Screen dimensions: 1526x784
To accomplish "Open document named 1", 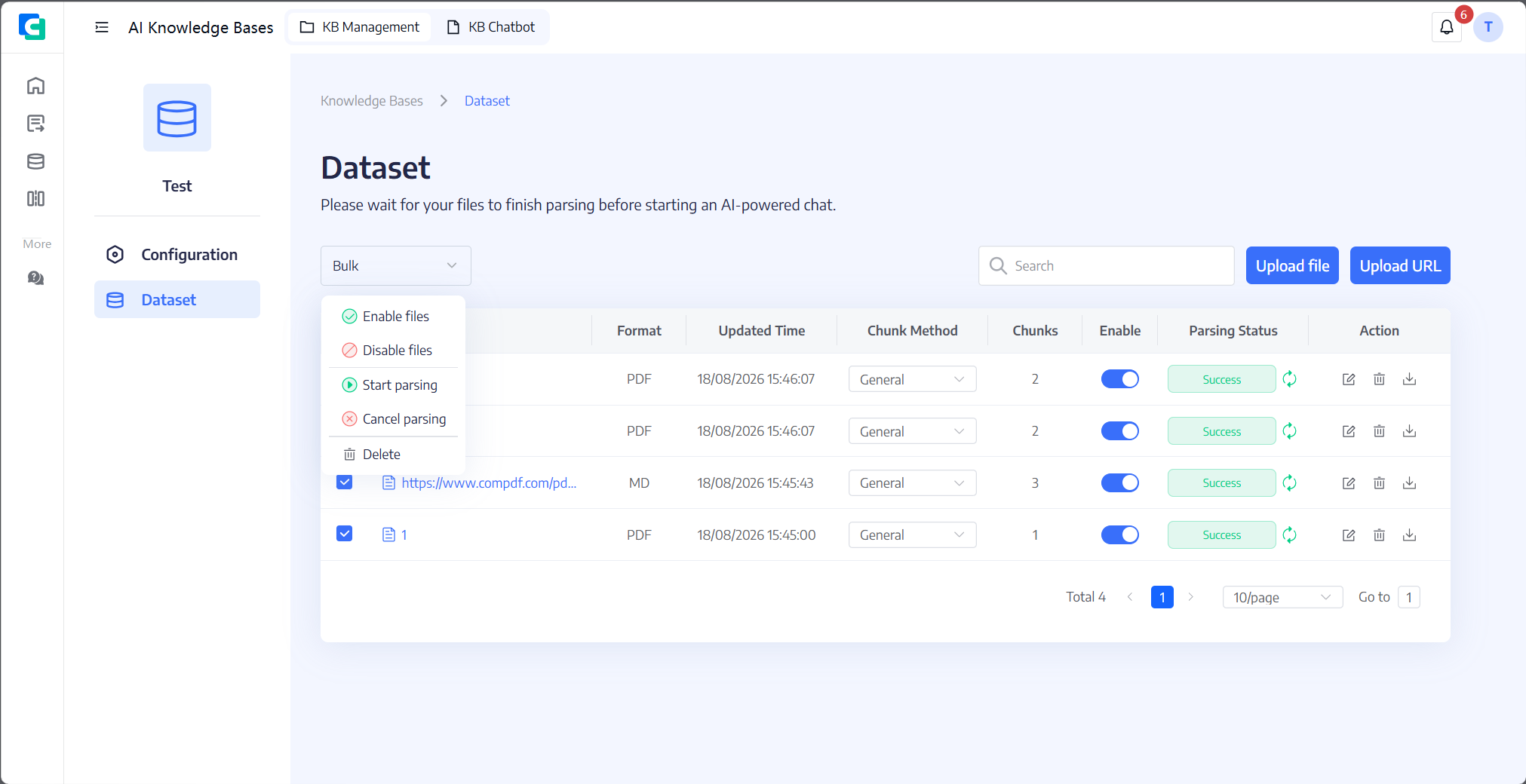I will point(404,534).
